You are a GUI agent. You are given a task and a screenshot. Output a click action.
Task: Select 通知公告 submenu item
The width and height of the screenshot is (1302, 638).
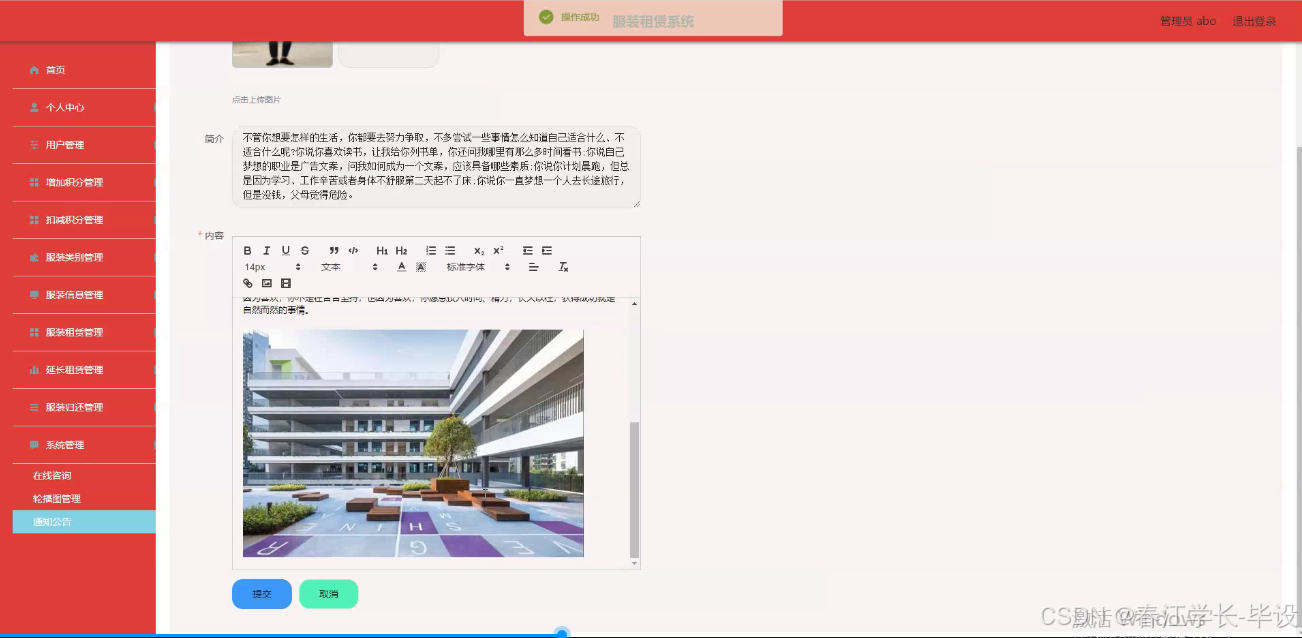tap(84, 522)
